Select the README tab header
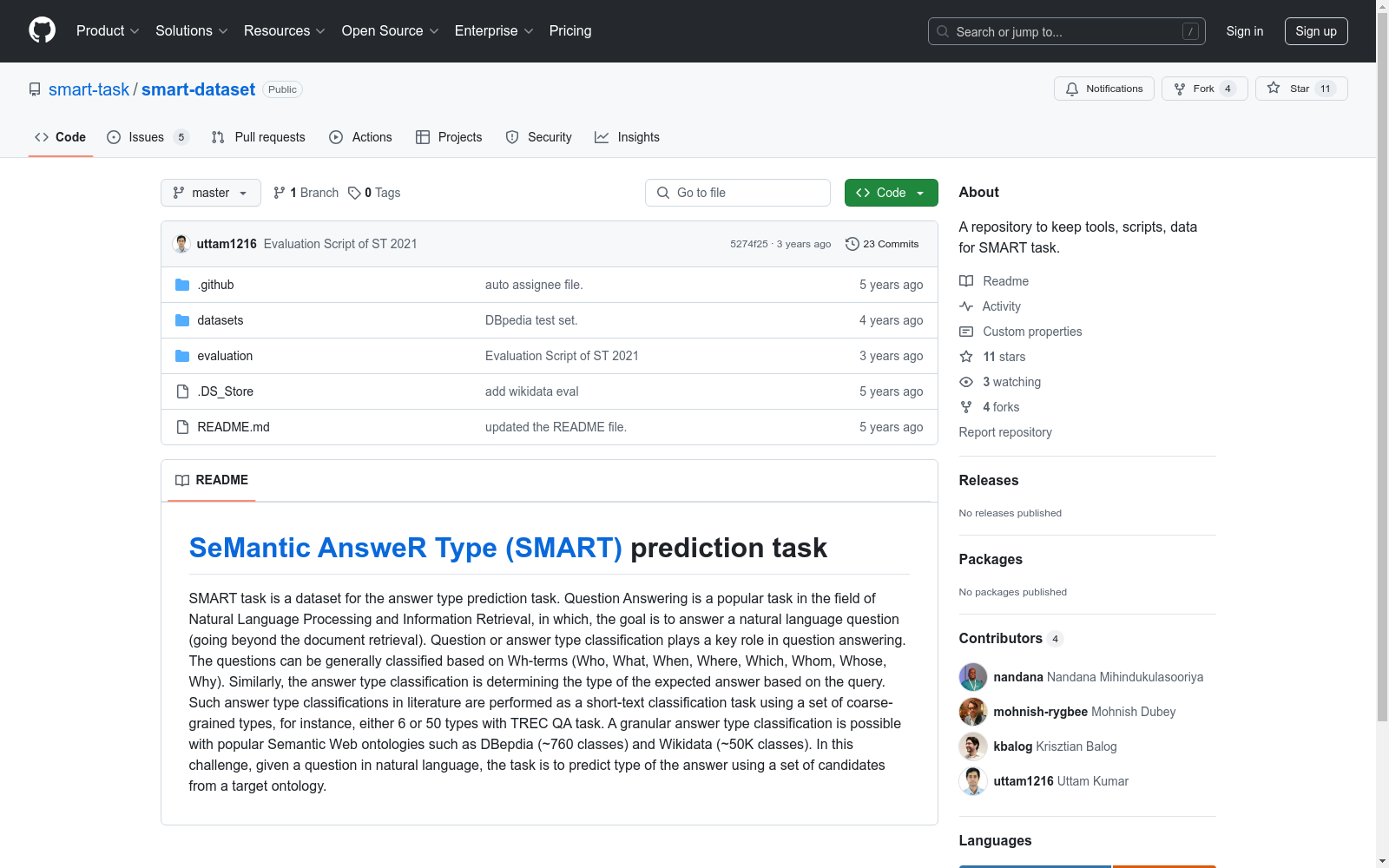 click(212, 480)
